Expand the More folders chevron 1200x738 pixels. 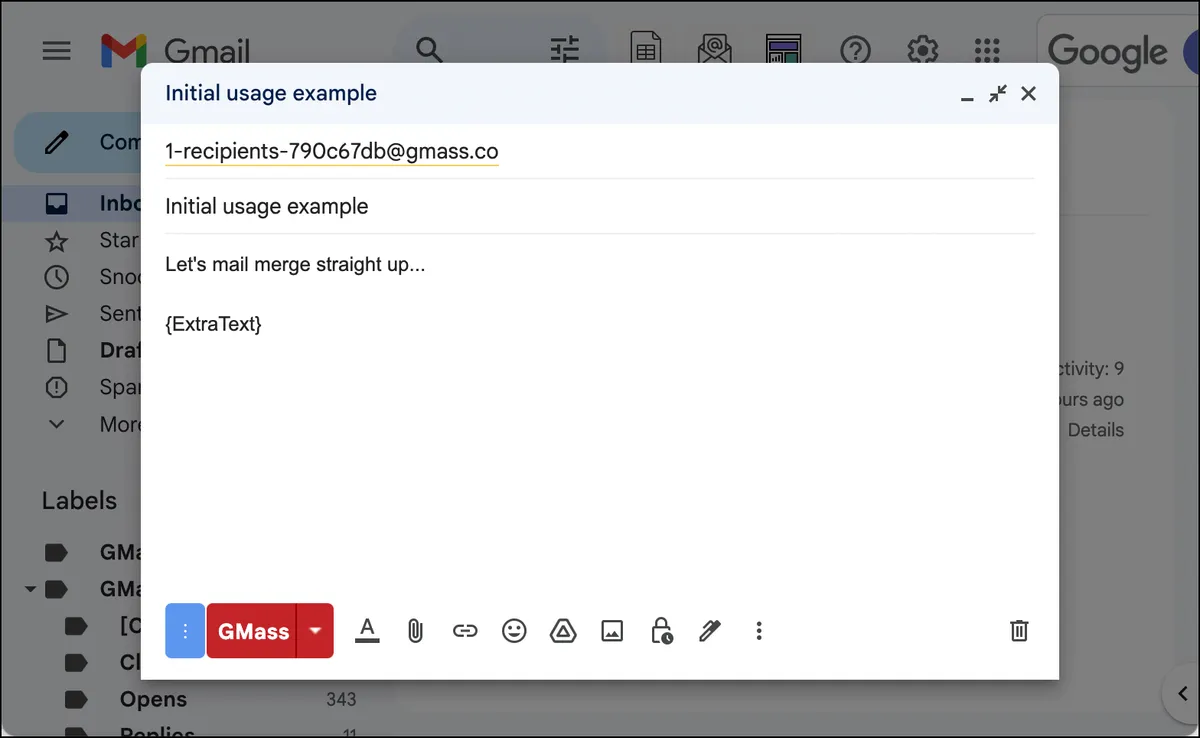57,424
